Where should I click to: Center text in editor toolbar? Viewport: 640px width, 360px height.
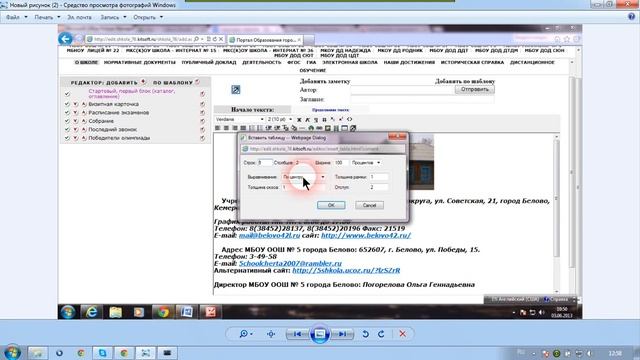click(226, 128)
